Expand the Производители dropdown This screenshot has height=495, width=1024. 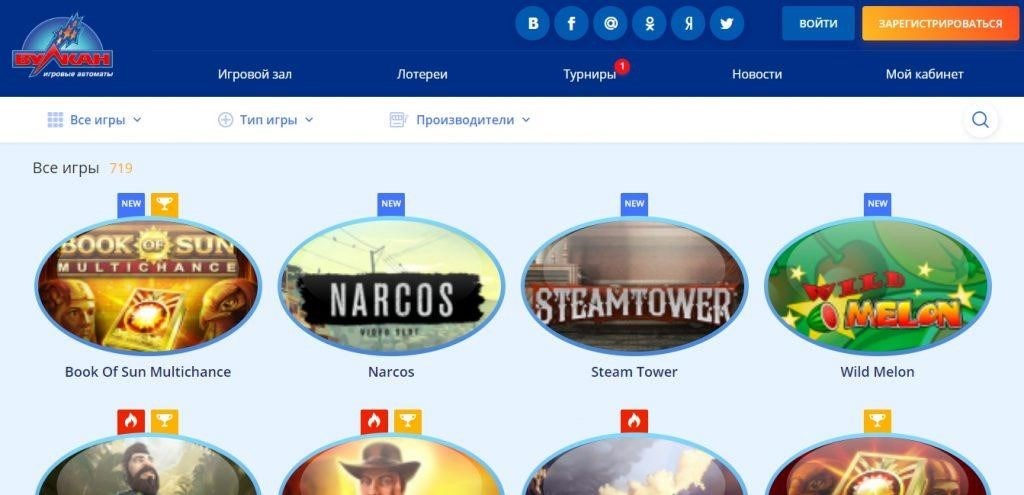coord(460,120)
